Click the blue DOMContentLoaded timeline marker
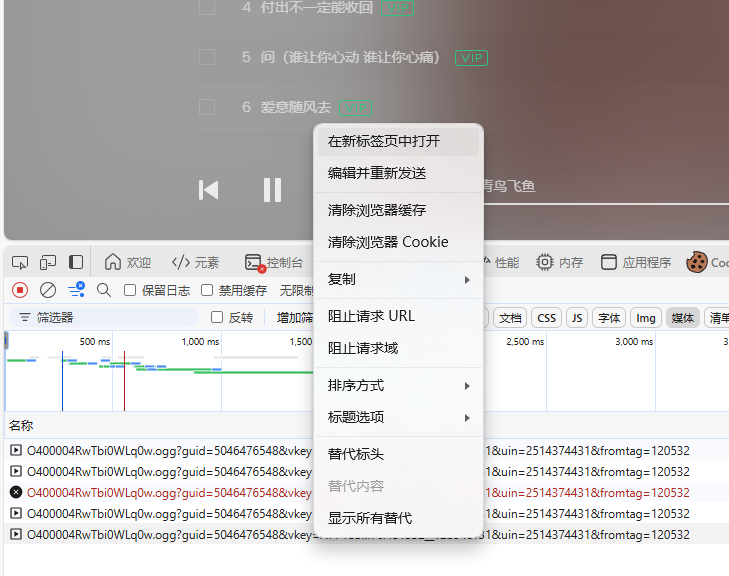The width and height of the screenshot is (729, 576). (62, 381)
